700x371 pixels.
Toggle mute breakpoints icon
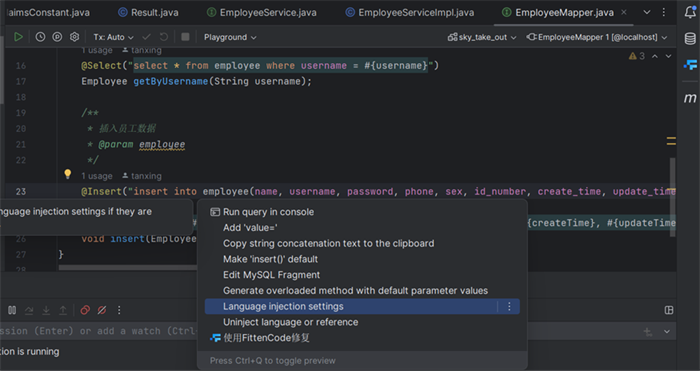pos(102,310)
